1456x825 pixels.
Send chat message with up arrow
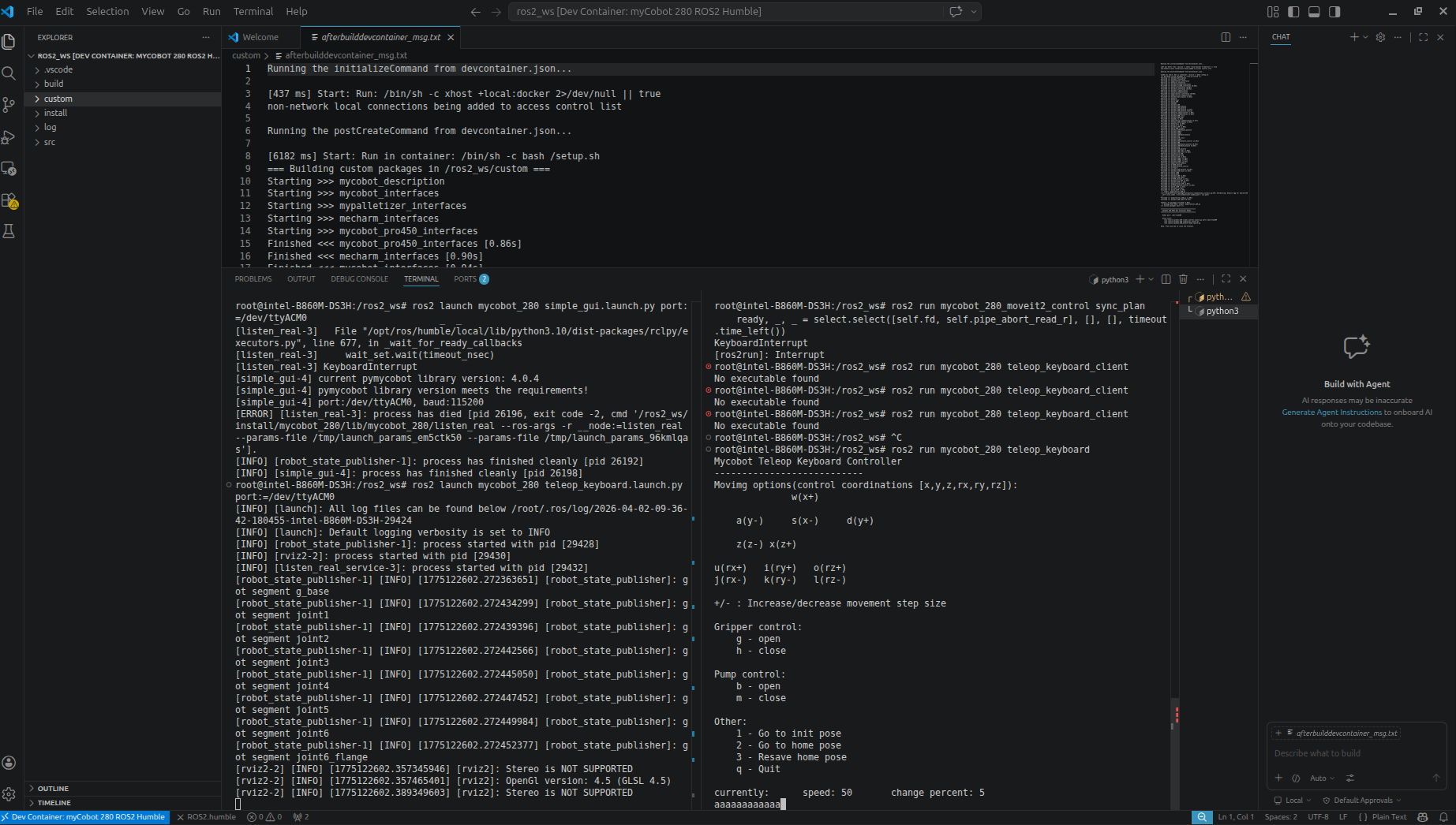pos(1436,778)
